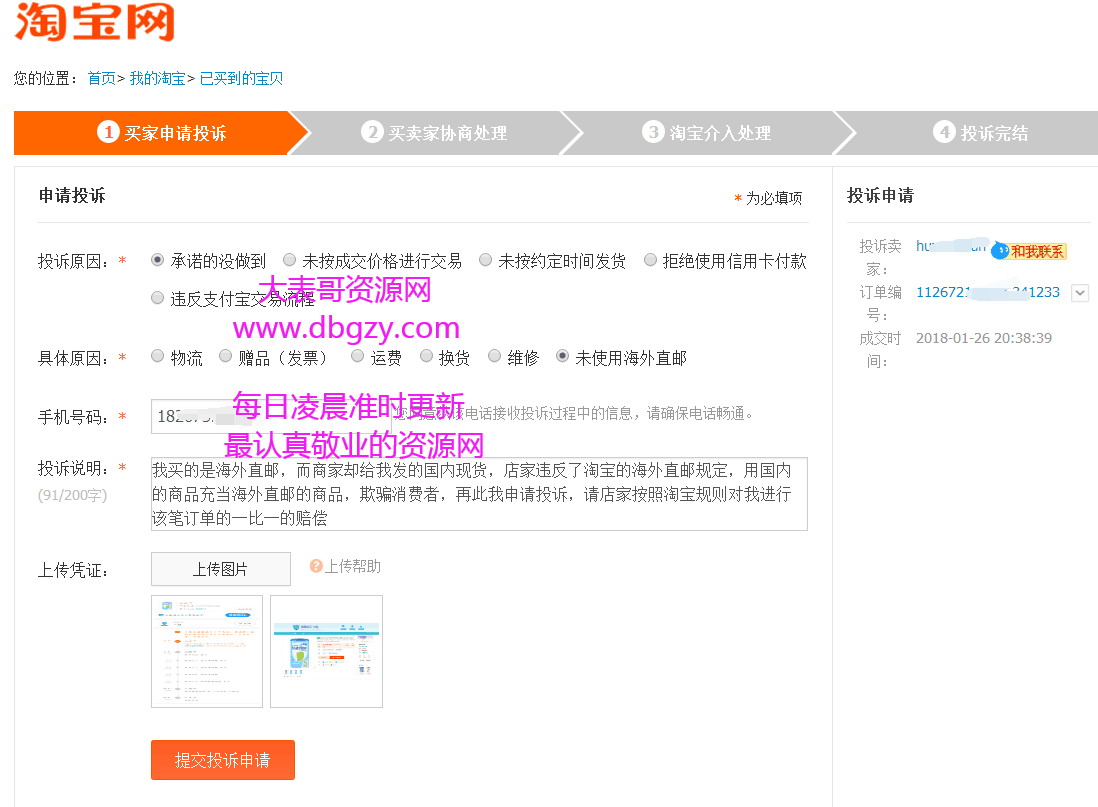Click the first uploaded evidence thumbnail
This screenshot has width=1098, height=807.
pyautogui.click(x=207, y=651)
